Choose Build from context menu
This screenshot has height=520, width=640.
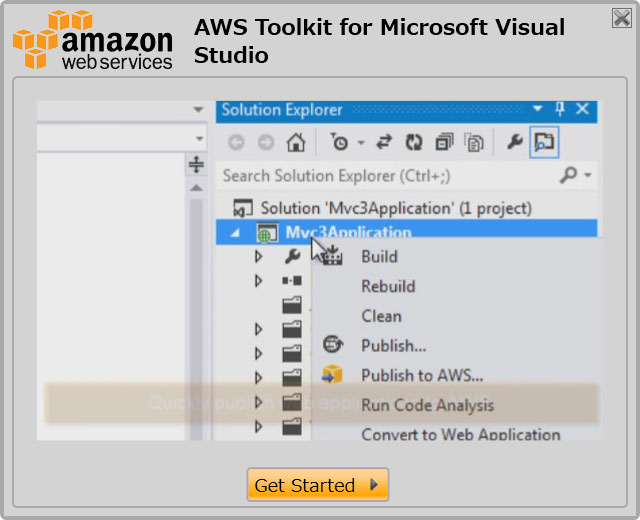(x=379, y=257)
